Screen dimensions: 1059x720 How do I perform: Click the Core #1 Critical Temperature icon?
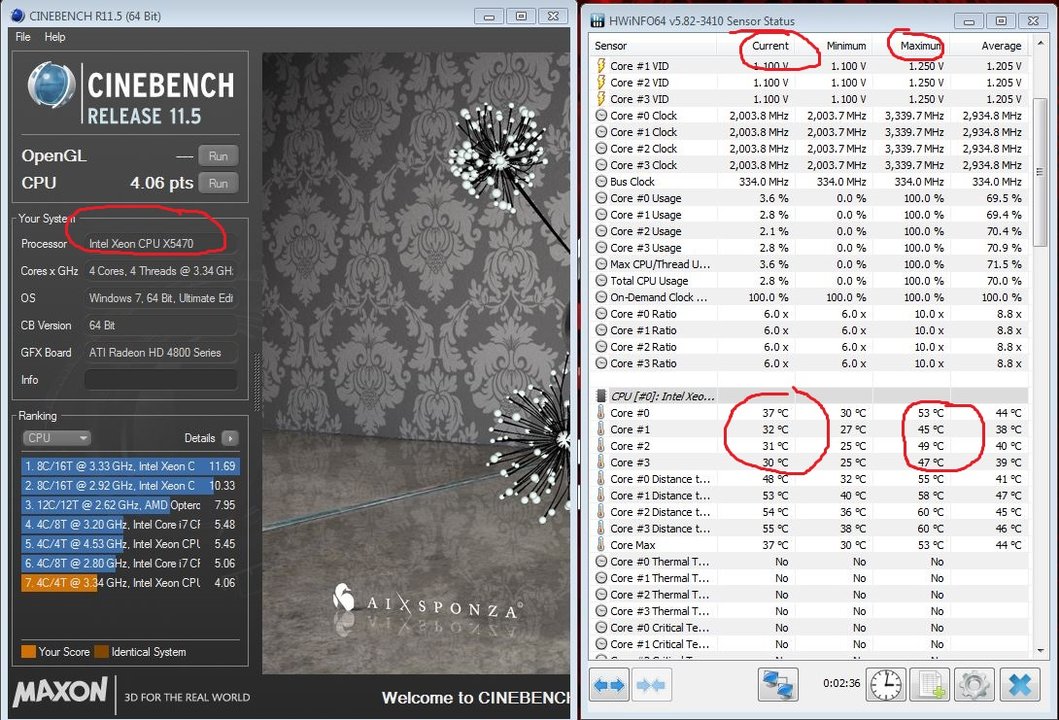[x=600, y=644]
